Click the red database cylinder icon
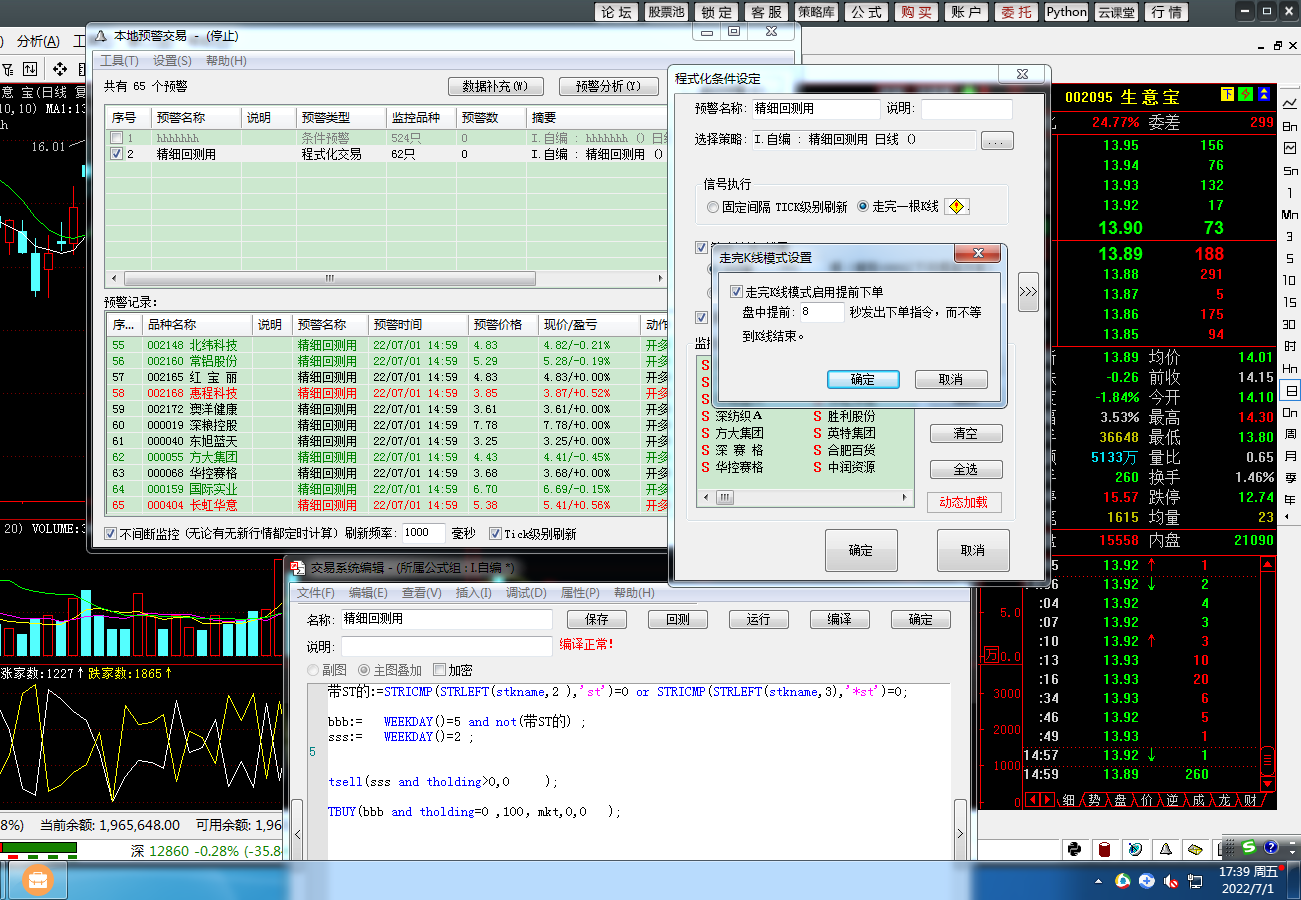Screen dimensions: 1301x900 (1105, 849)
